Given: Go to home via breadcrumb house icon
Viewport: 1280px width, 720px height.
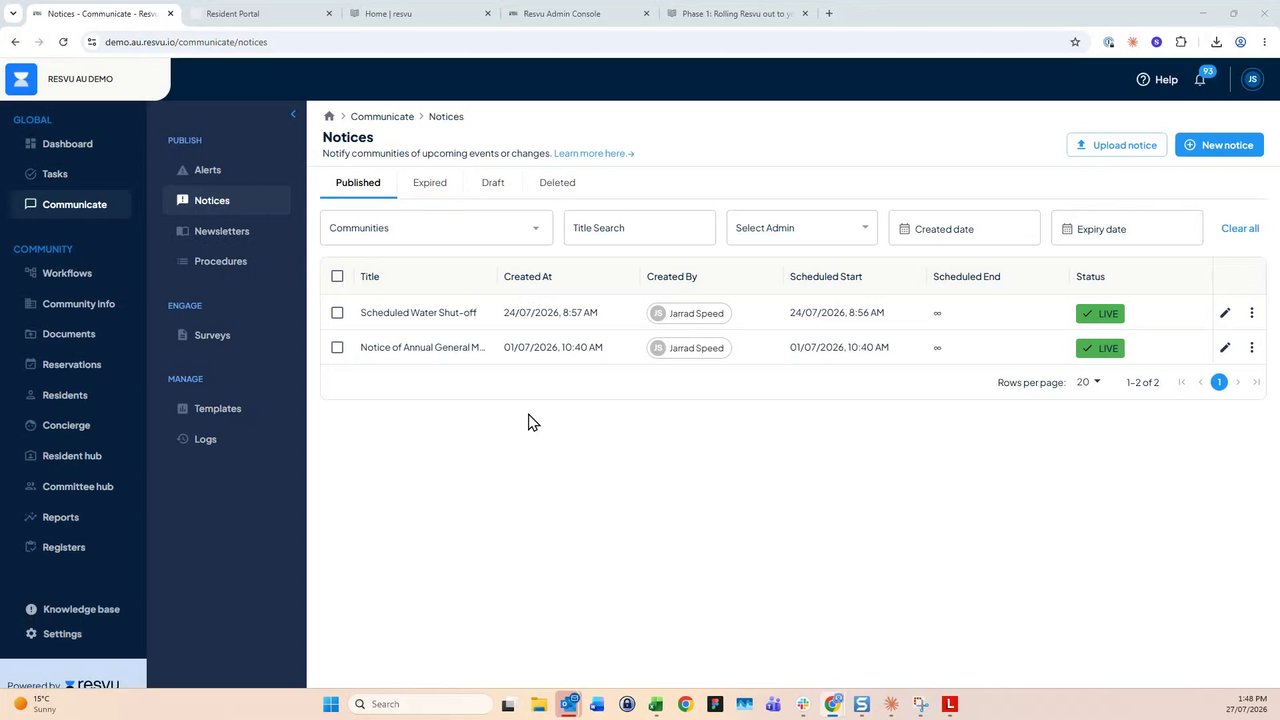Looking at the screenshot, I should point(329,116).
